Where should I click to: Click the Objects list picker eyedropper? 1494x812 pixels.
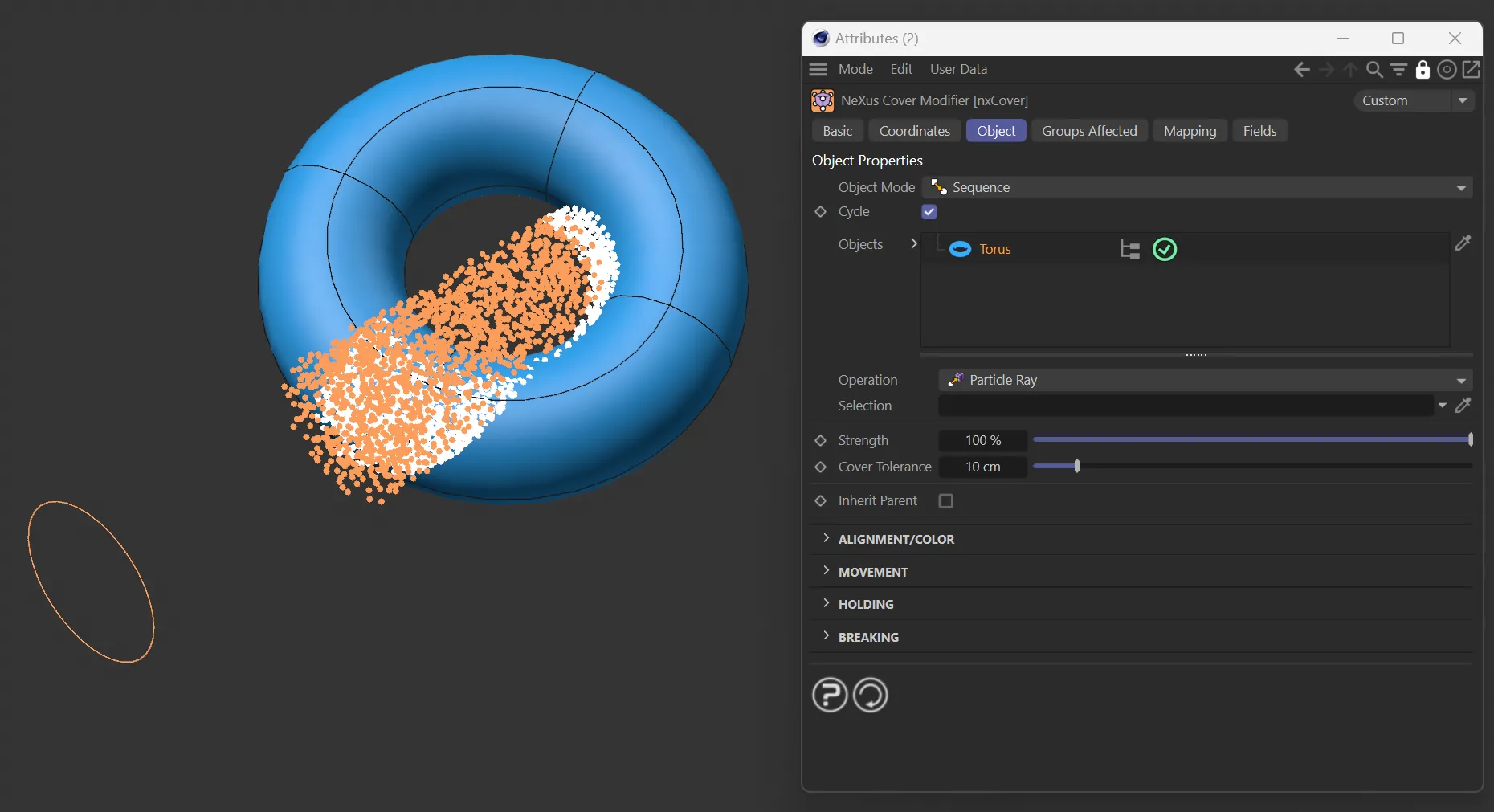[x=1463, y=243]
